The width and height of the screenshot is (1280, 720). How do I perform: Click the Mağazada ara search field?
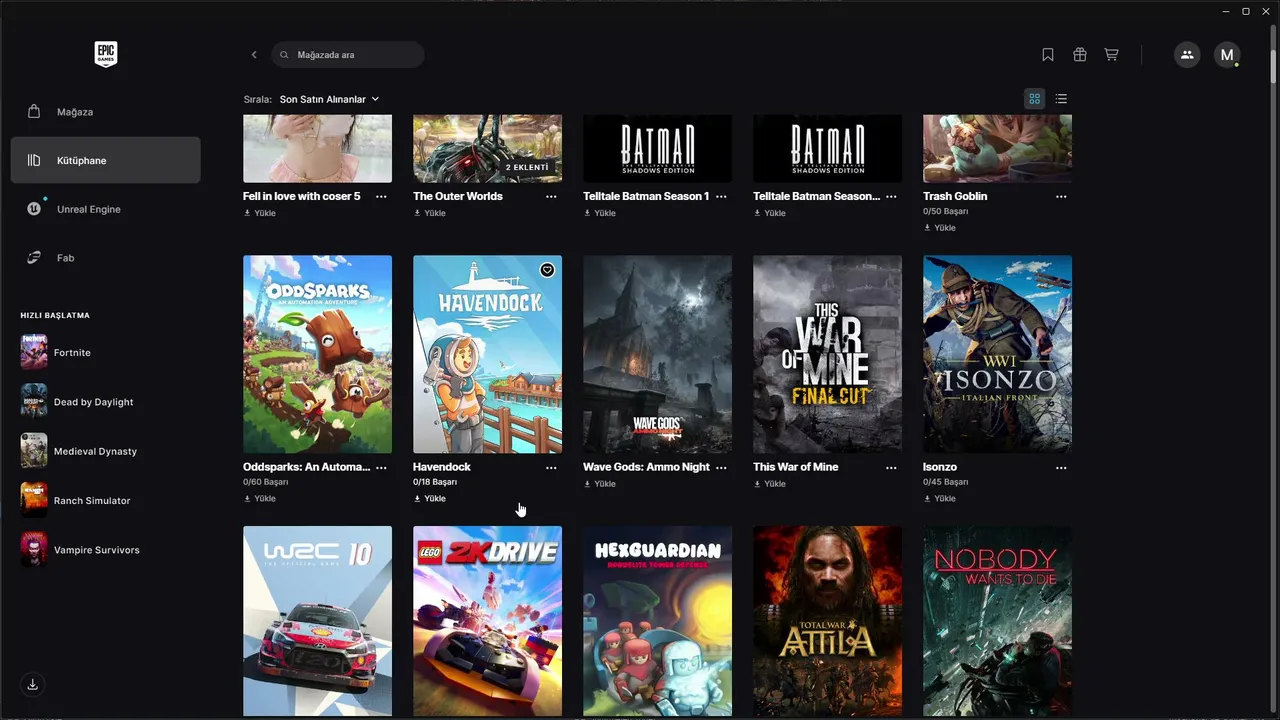348,55
